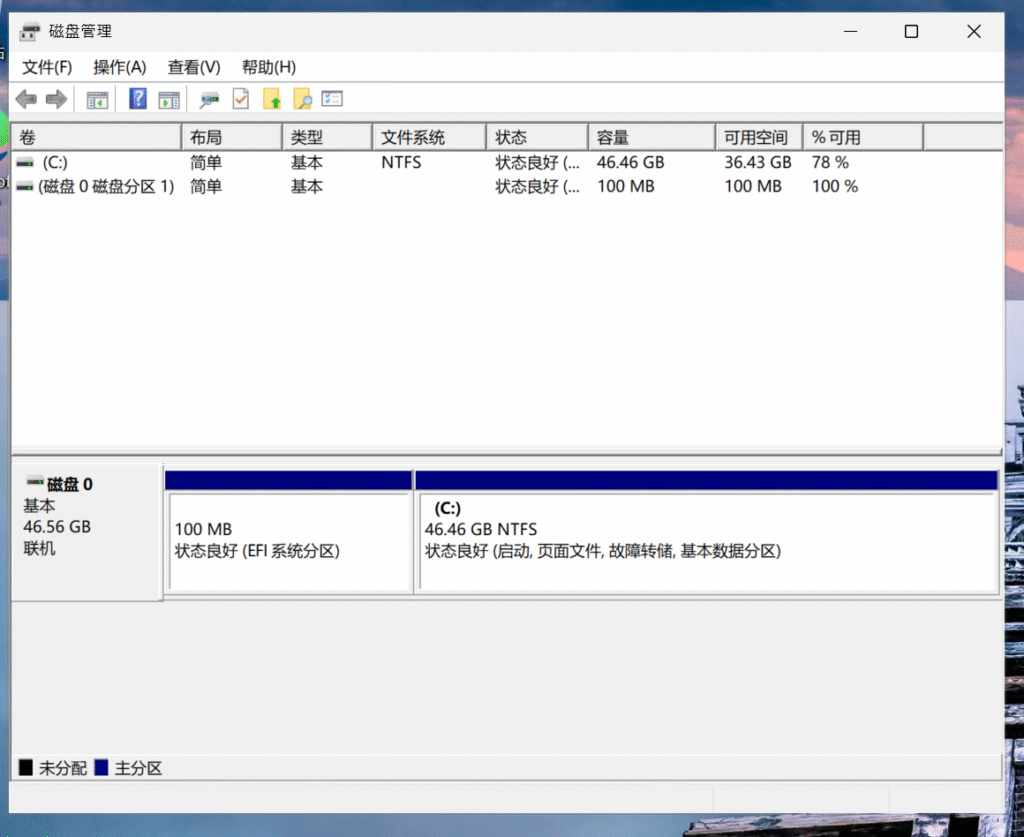Open the 文件(F) menu
The image size is (1024, 837).
point(47,67)
